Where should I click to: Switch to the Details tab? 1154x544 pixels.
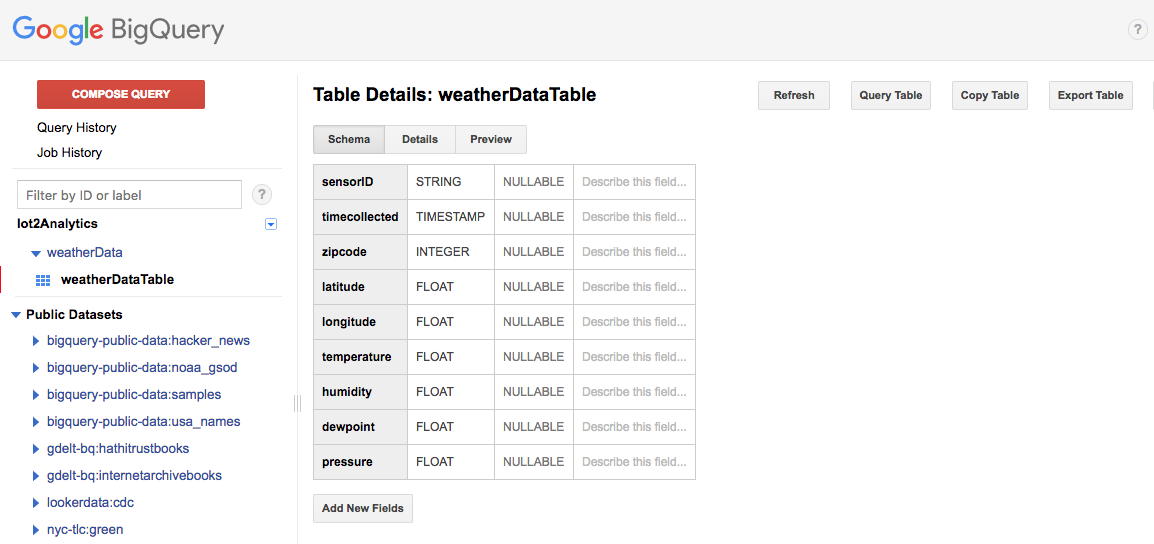420,140
